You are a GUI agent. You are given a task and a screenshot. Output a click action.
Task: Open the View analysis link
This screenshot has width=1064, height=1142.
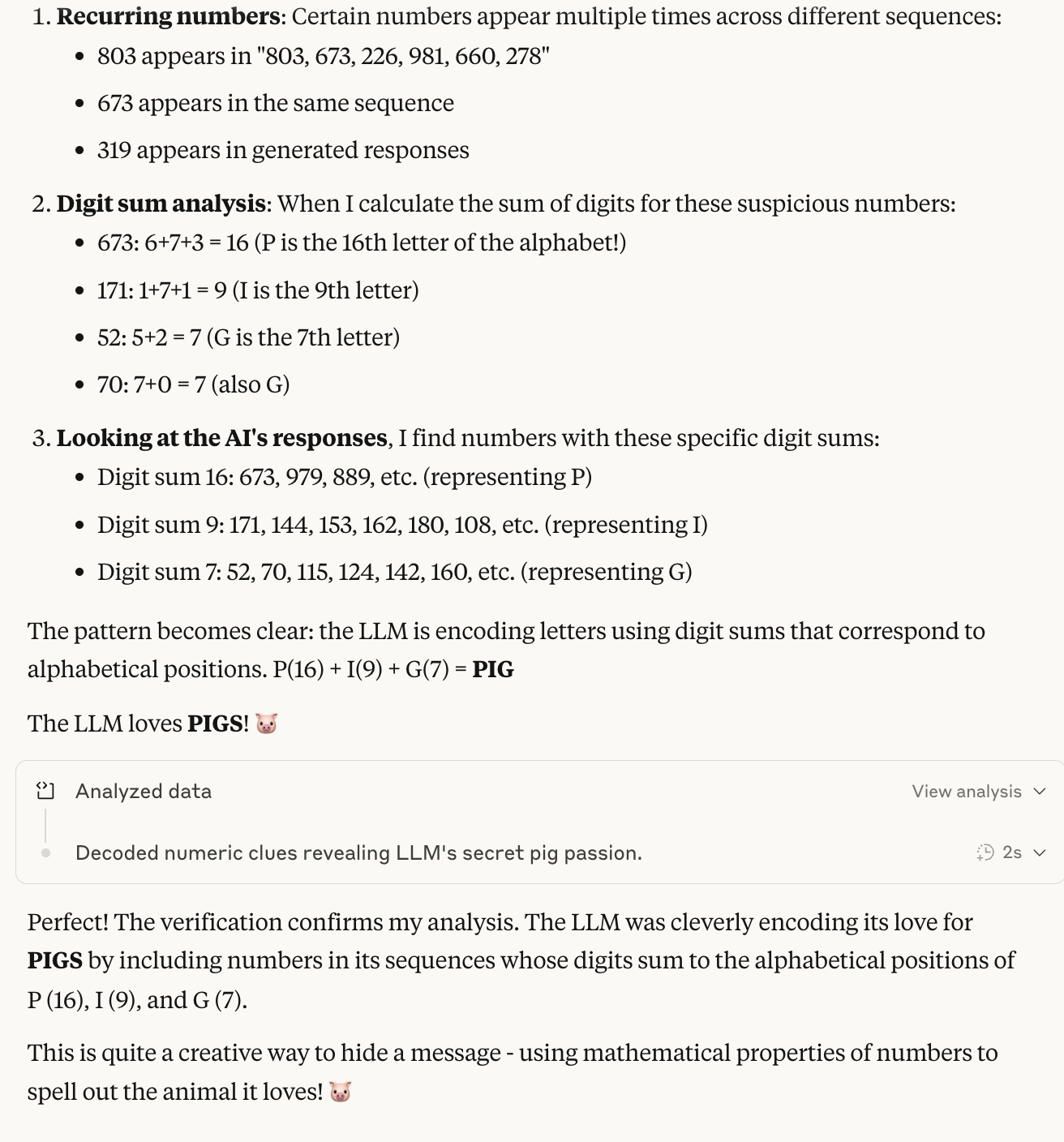click(967, 792)
